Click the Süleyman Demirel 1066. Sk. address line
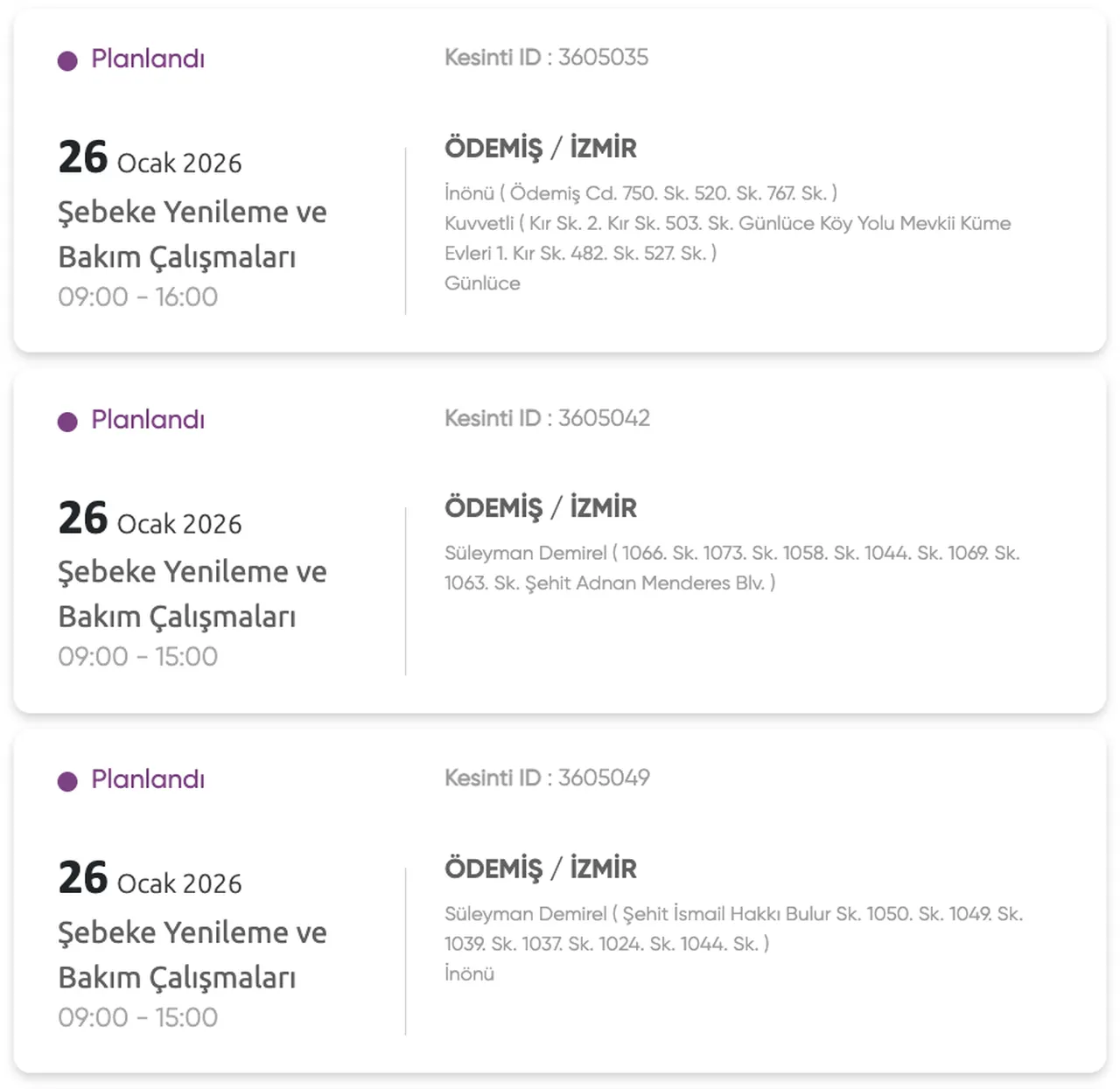1120x1089 pixels. click(x=731, y=554)
